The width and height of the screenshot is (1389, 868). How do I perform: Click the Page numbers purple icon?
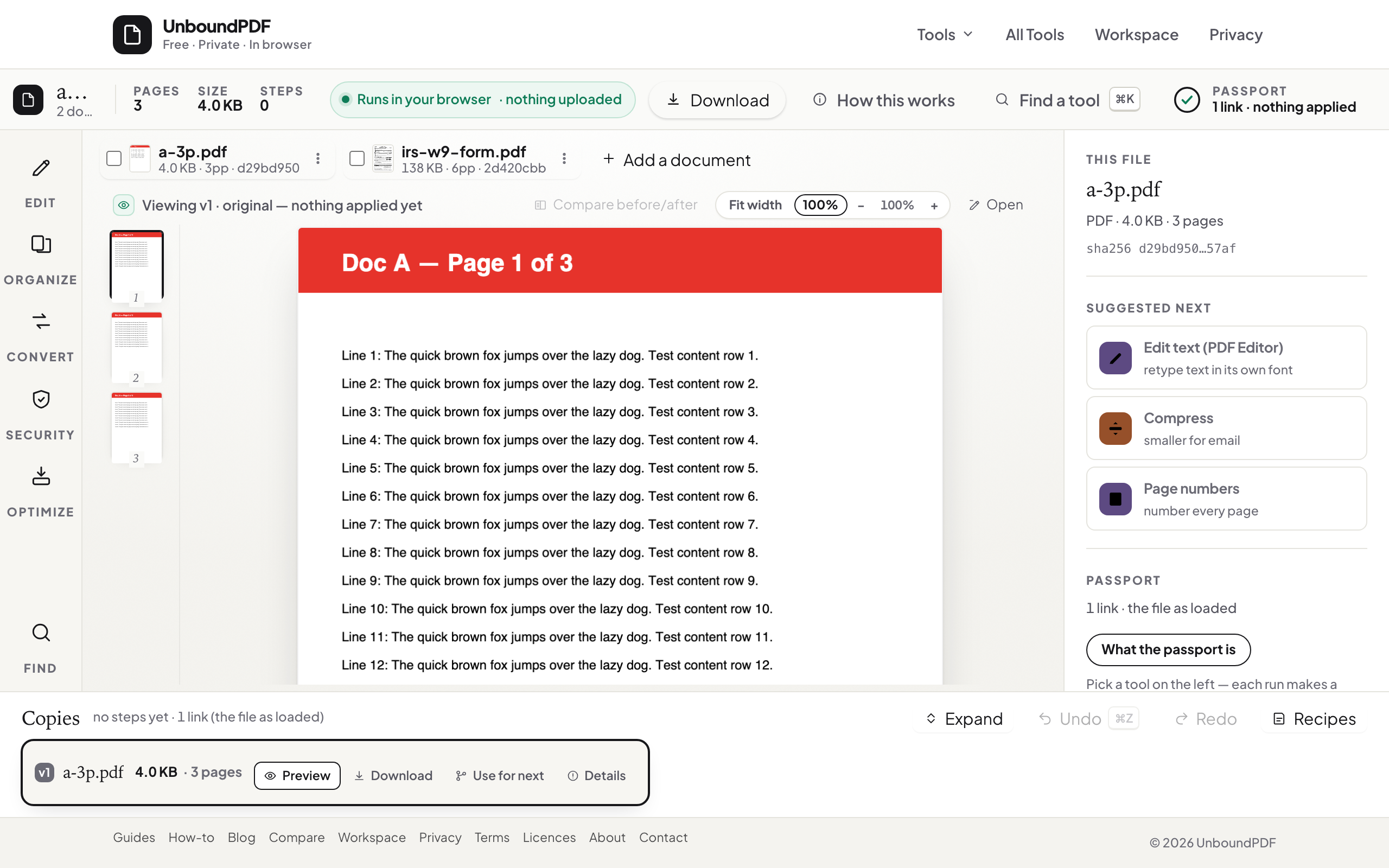pyautogui.click(x=1115, y=499)
